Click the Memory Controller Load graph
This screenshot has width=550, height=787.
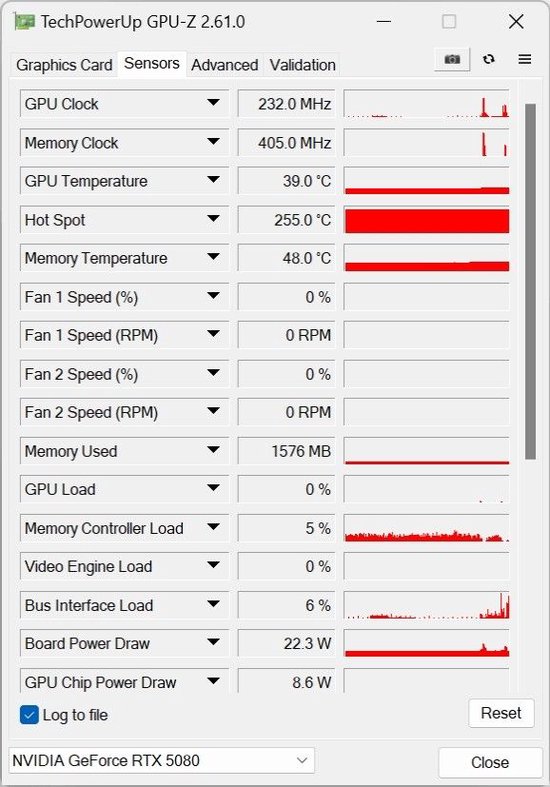tap(427, 528)
